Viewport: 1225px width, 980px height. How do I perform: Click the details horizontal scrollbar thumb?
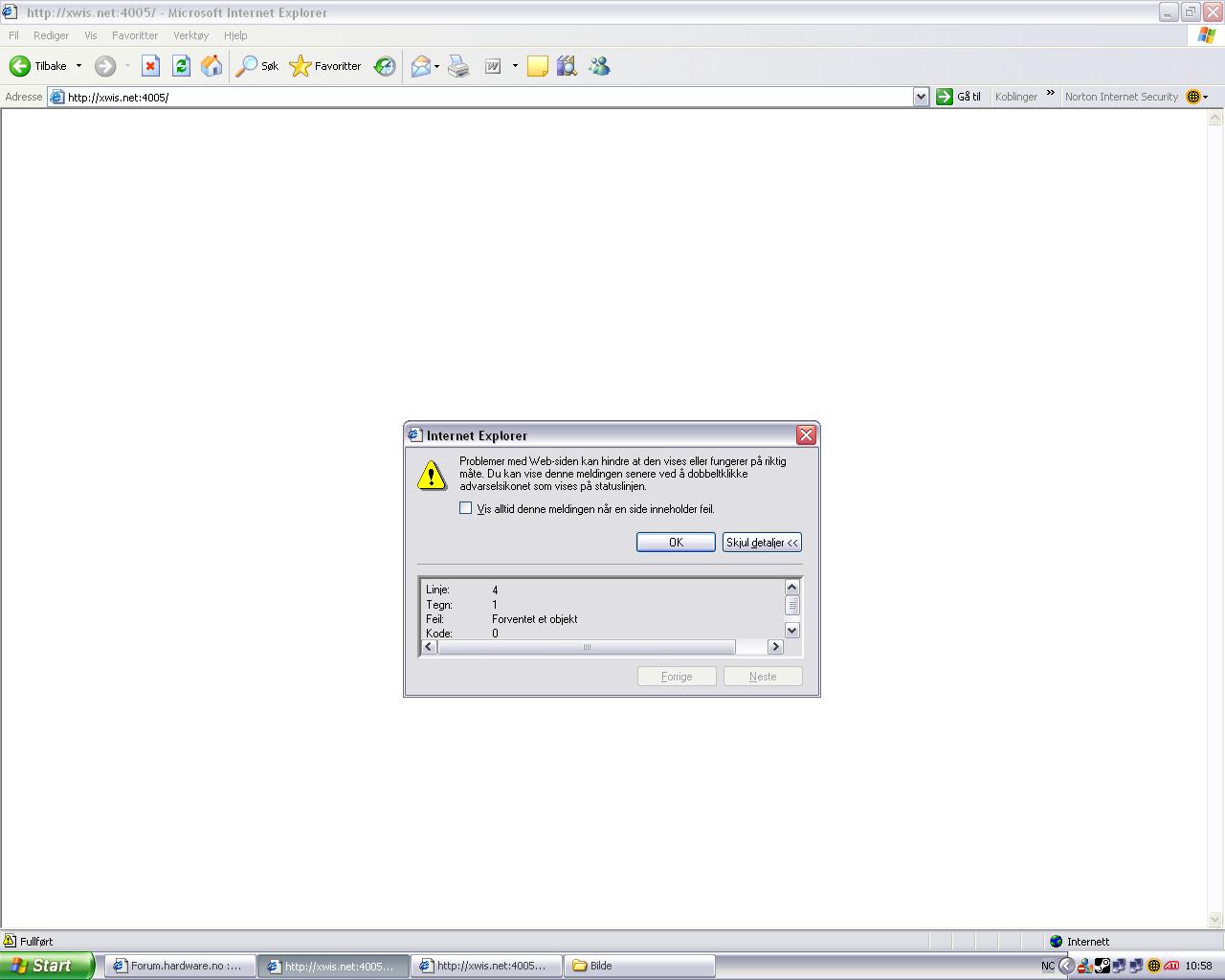point(587,647)
